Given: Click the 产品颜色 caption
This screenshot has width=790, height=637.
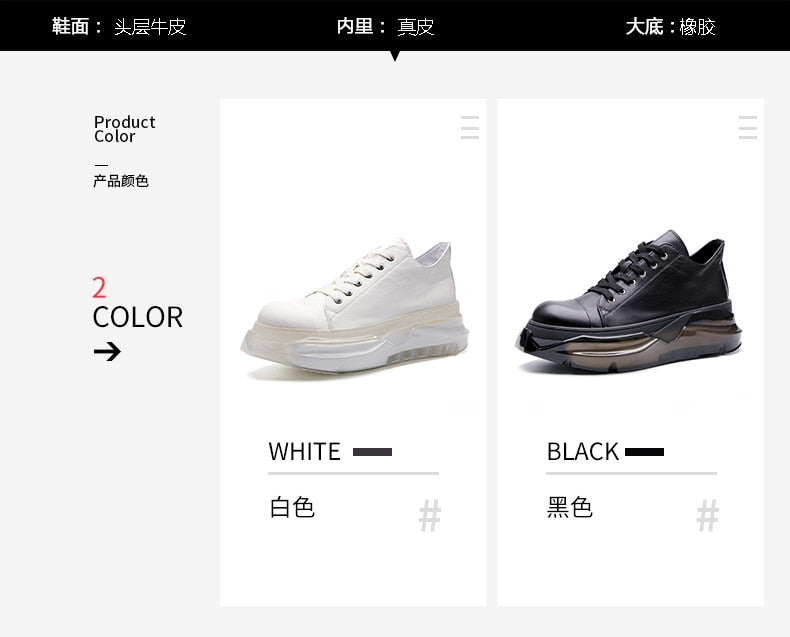Looking at the screenshot, I should coord(121,181).
